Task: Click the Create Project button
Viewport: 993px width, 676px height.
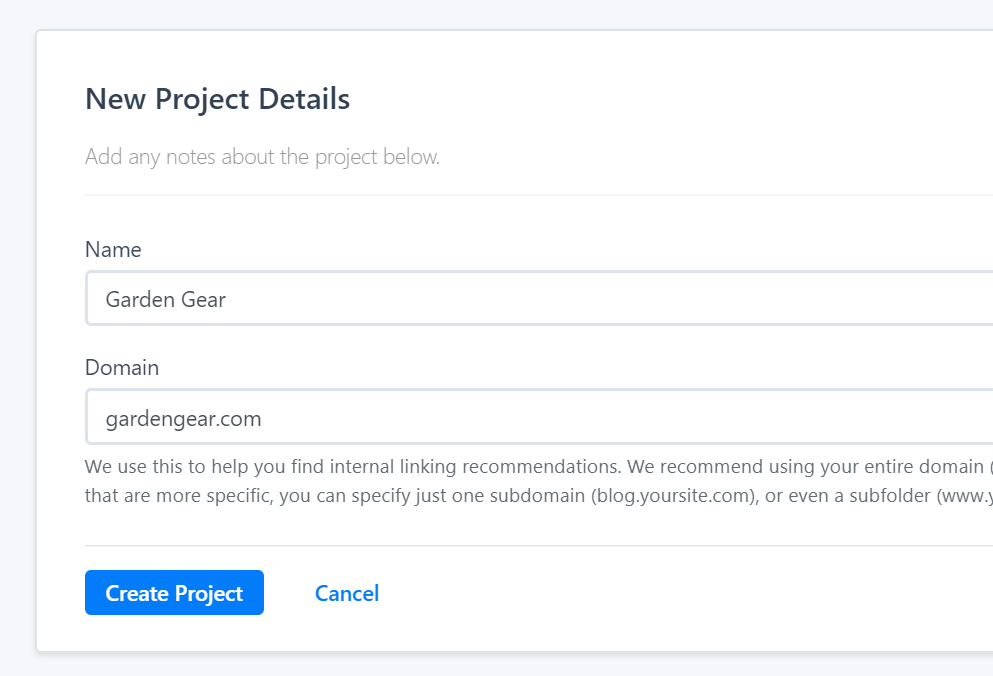Action: (x=174, y=593)
